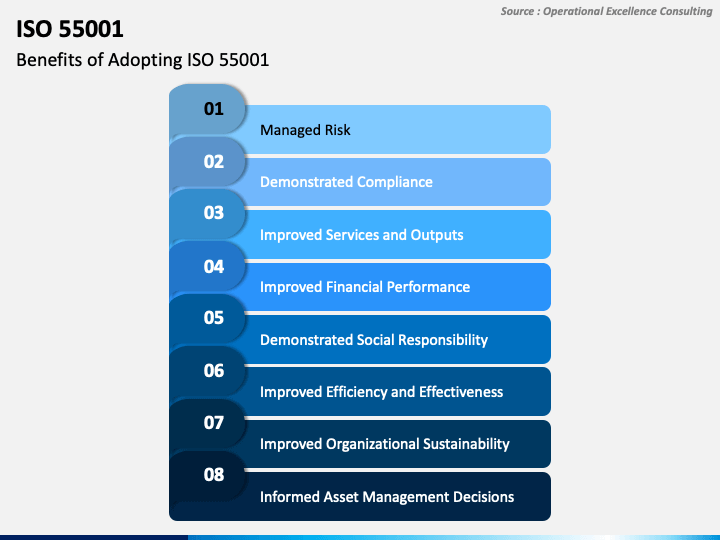Select 'Demonstrated Social Responsibility' text
The width and height of the screenshot is (720, 540).
(374, 340)
